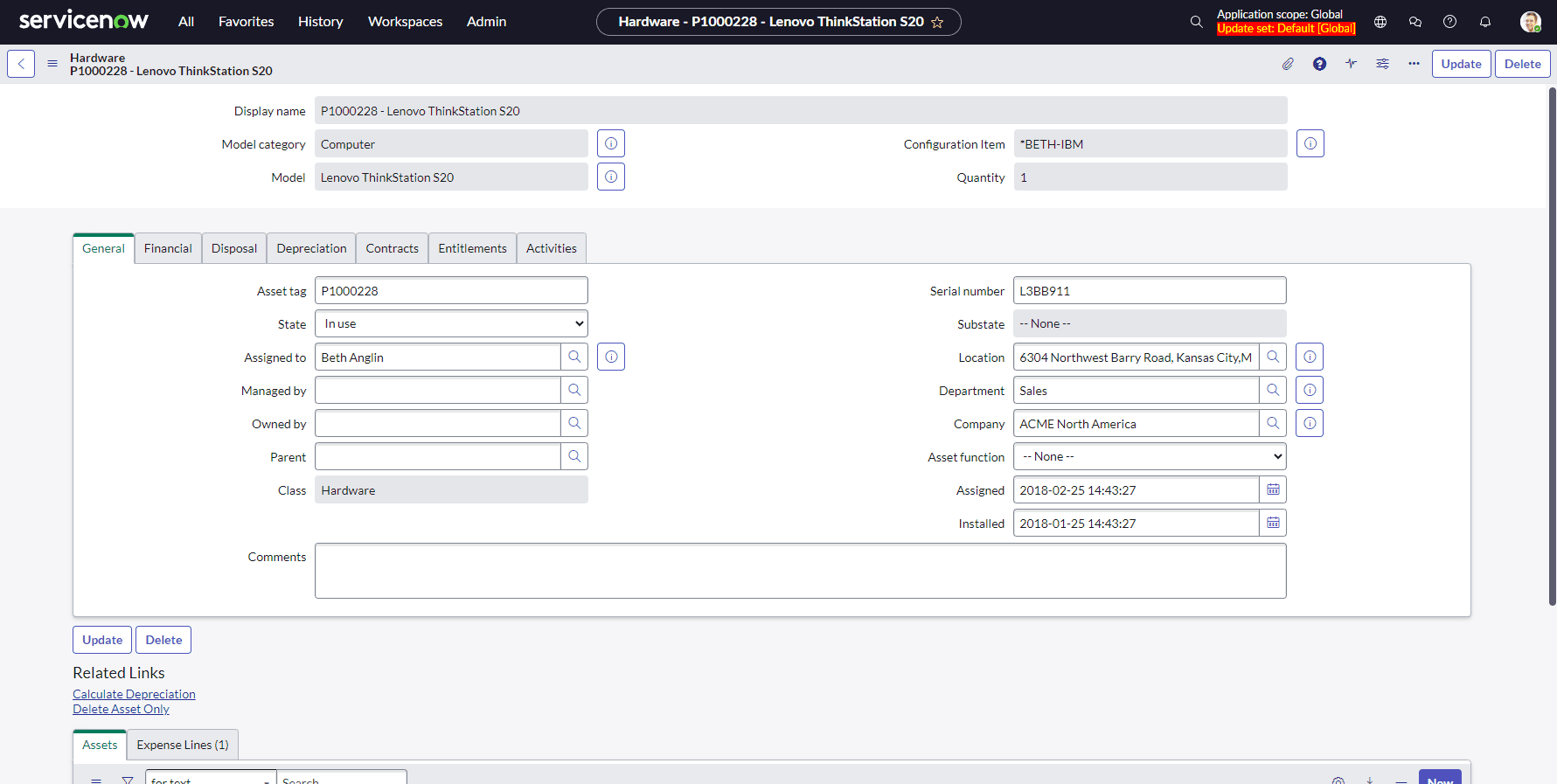Open the form help question-mark icon

[x=1319, y=64]
